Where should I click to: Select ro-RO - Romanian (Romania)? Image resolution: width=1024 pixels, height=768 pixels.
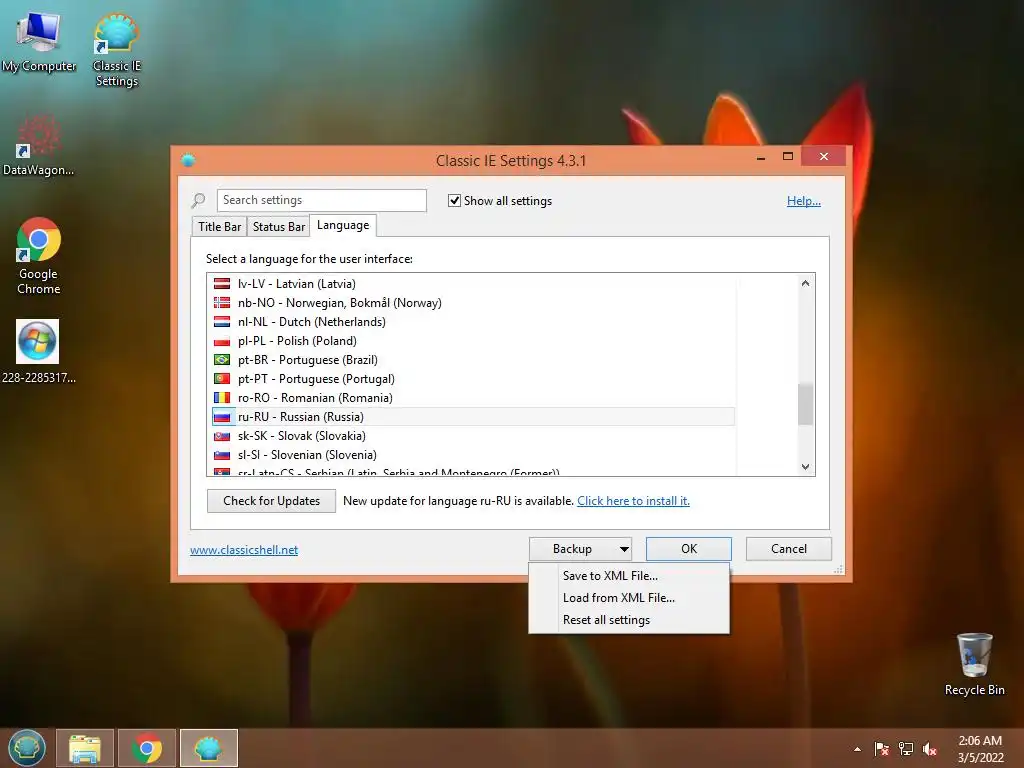point(473,398)
